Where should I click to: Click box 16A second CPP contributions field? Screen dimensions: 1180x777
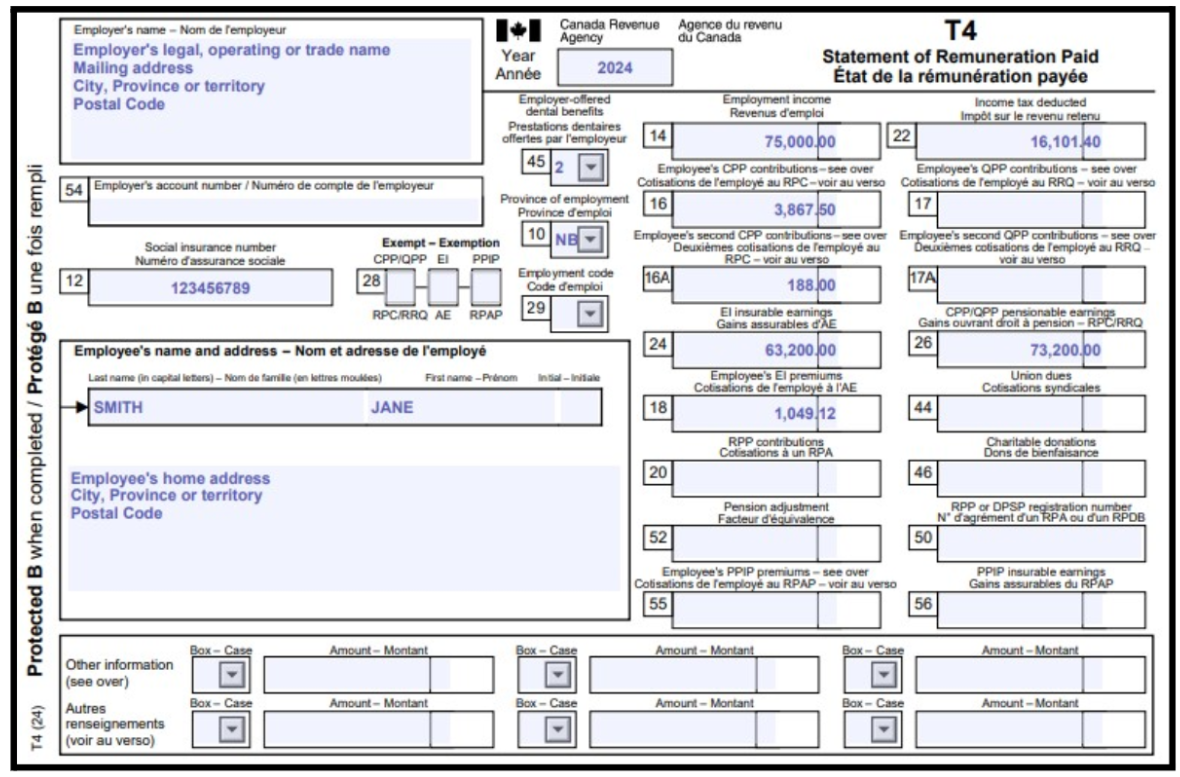[776, 285]
